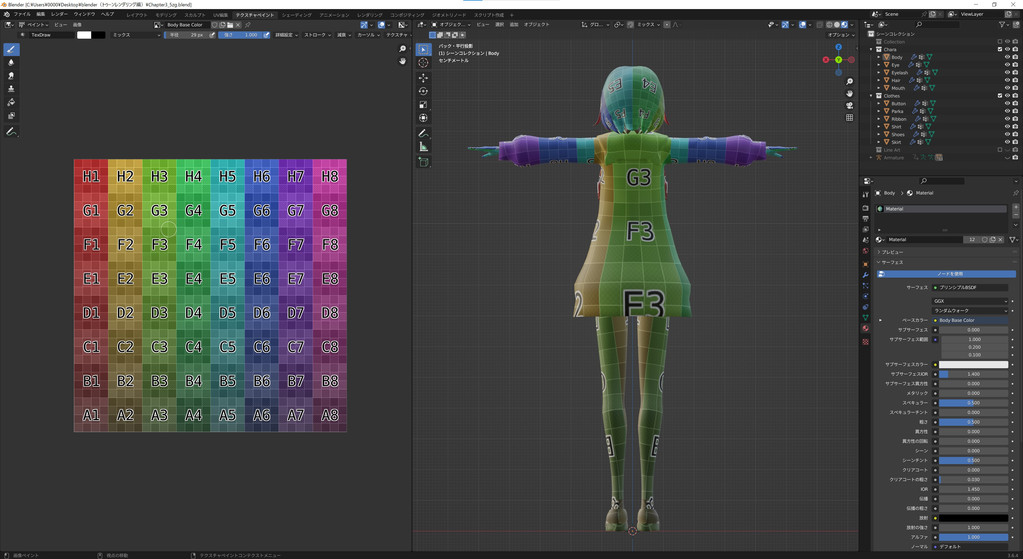Open the GGX distribution dropdown
The image size is (1023, 559).
[970, 301]
